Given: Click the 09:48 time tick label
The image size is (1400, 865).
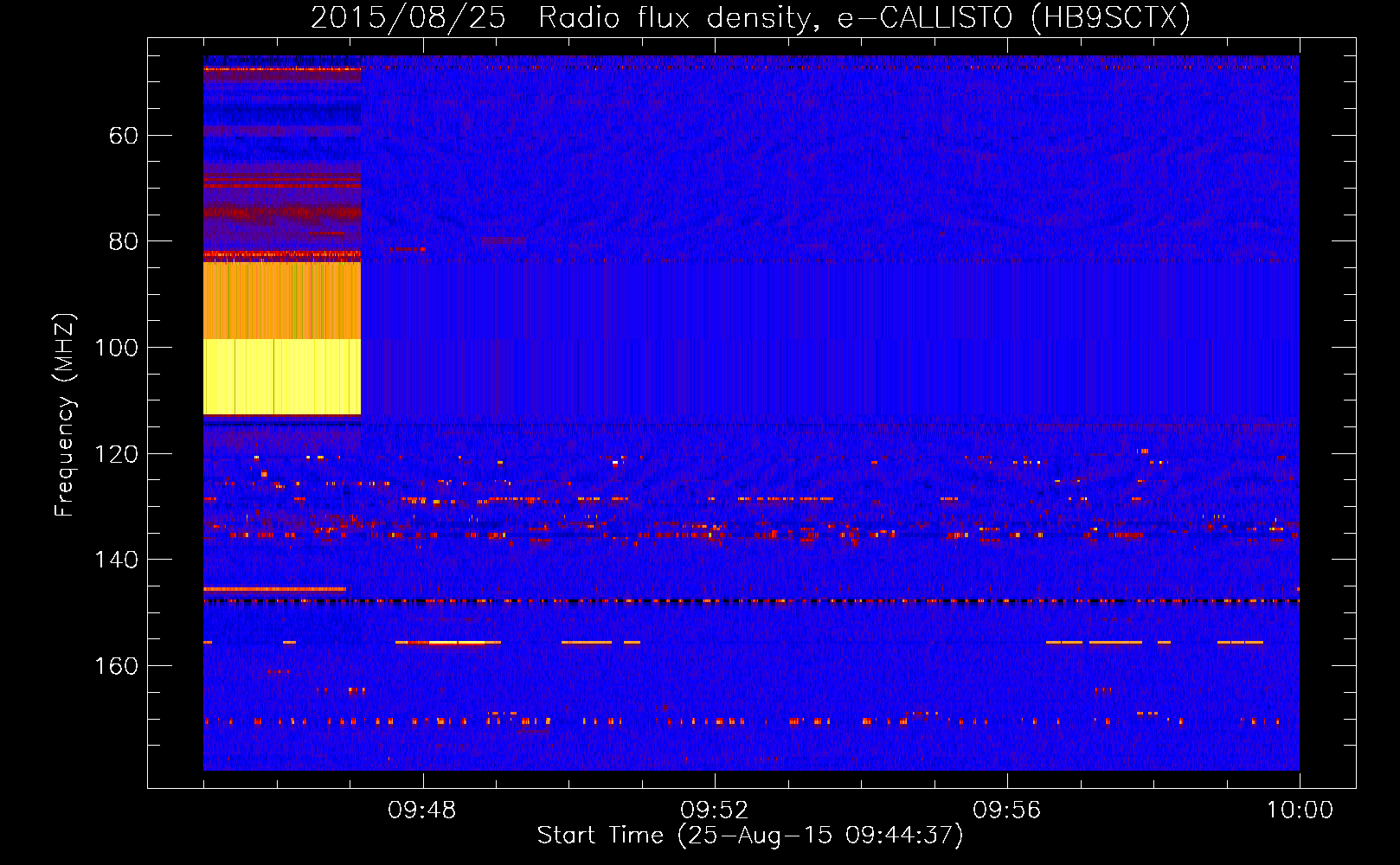Looking at the screenshot, I should 422,811.
